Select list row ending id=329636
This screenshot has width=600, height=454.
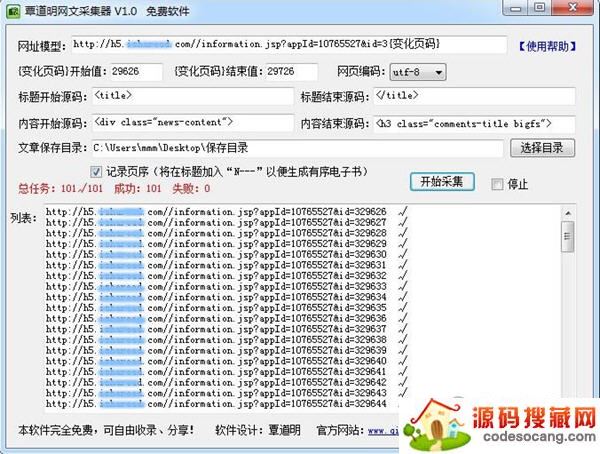tap(227, 318)
